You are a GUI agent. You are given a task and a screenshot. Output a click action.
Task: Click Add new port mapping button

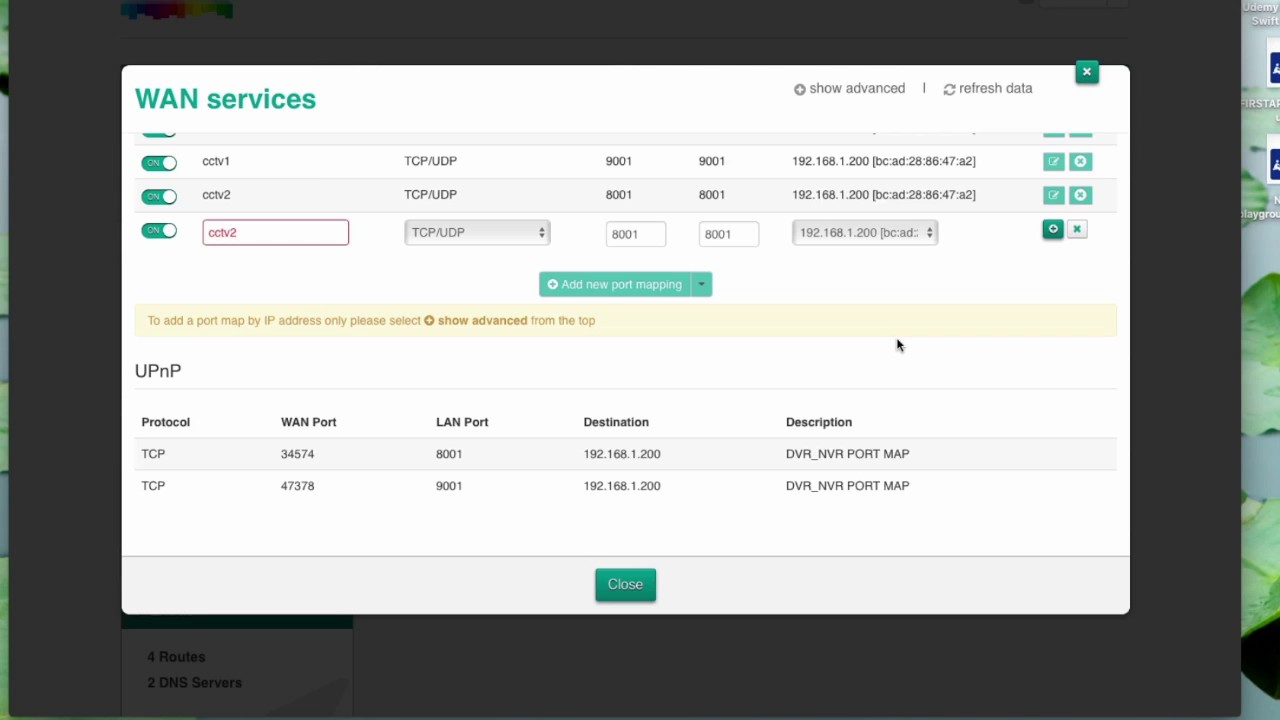615,284
